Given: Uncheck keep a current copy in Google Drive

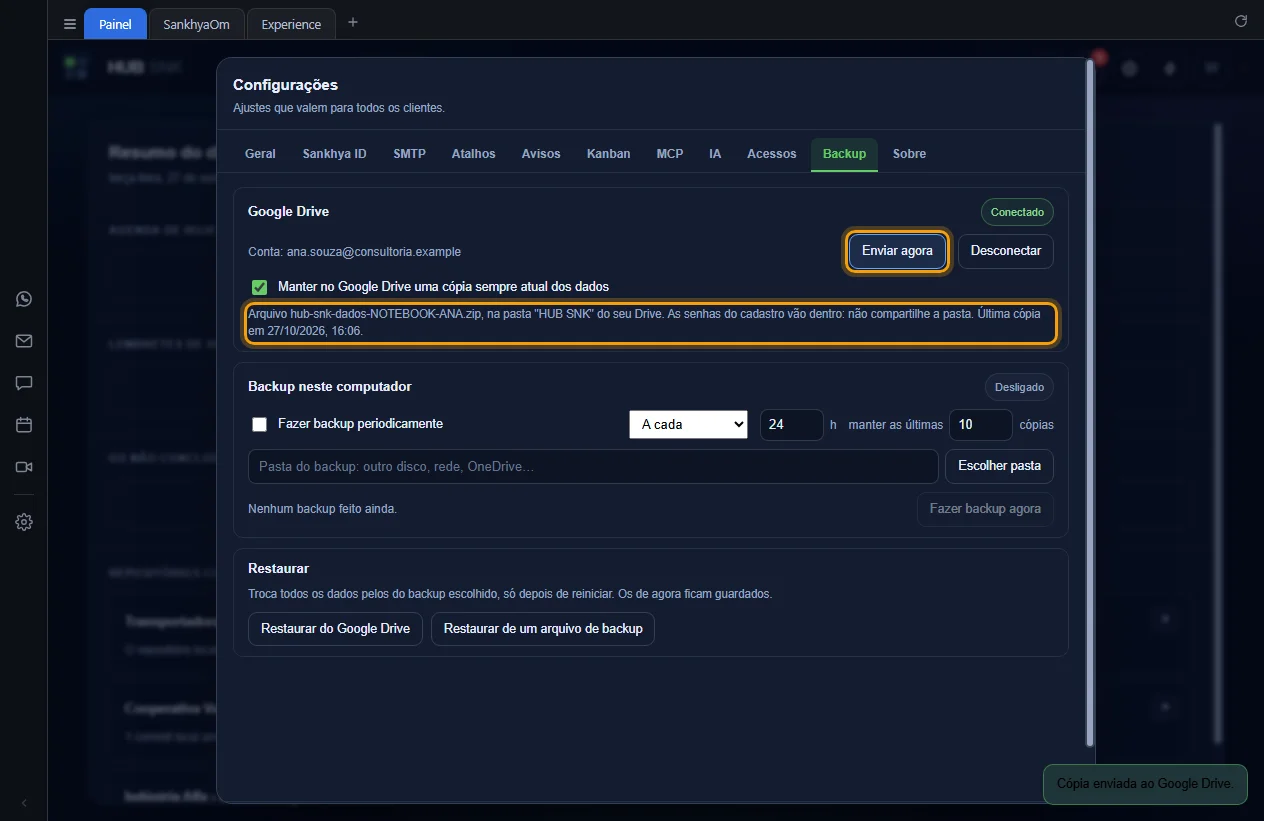Looking at the screenshot, I should 260,287.
